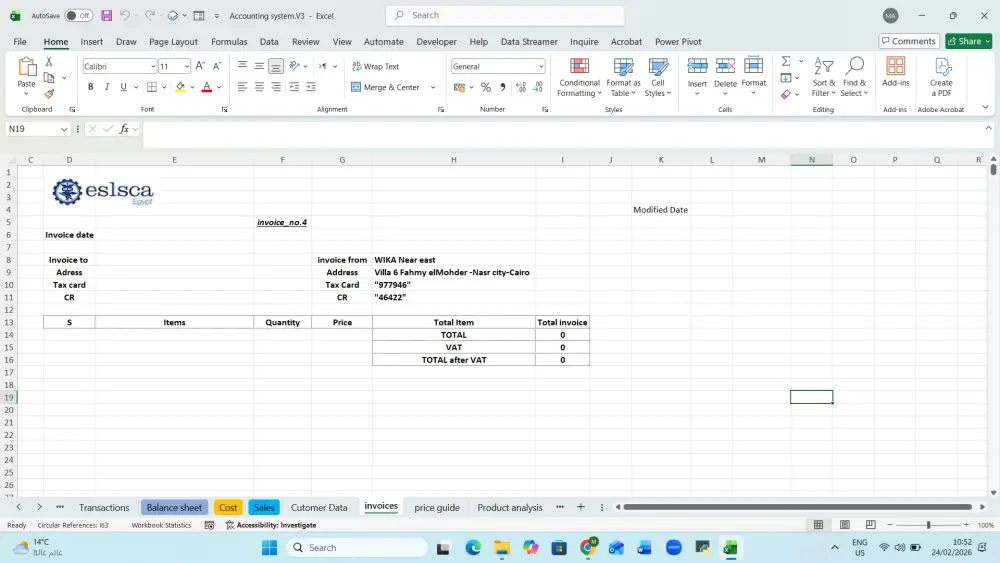The image size is (1000, 563).
Task: Expand the Merge & Center dropdown arrow
Action: (x=433, y=87)
